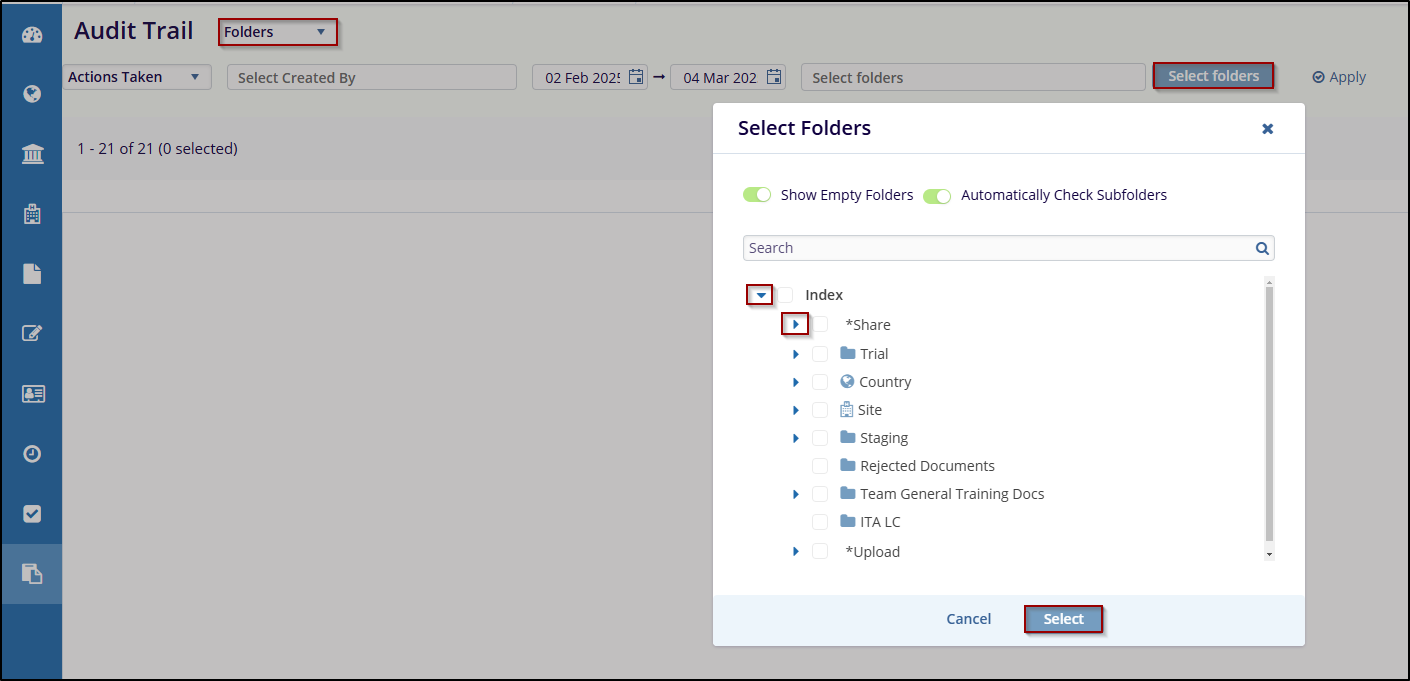Viewport: 1410px width, 681px height.
Task: Open the dashboard gauge icon in sidebar
Action: [32, 35]
